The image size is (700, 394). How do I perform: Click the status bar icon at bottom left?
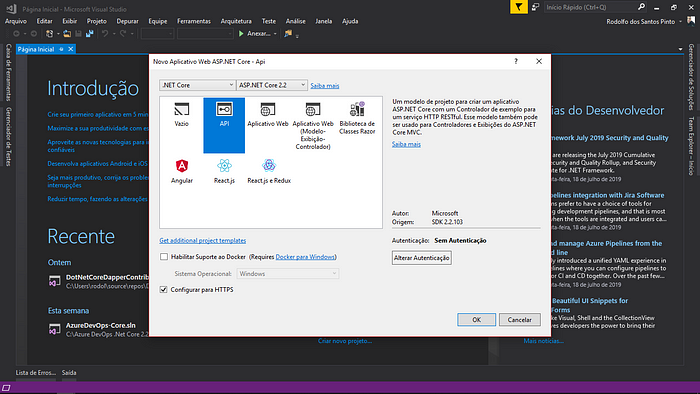[x=6, y=388]
